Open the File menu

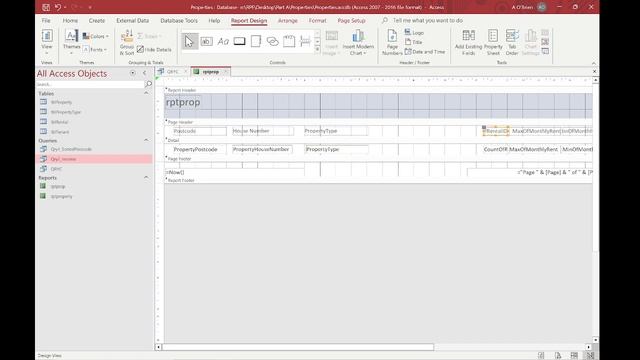coord(46,20)
